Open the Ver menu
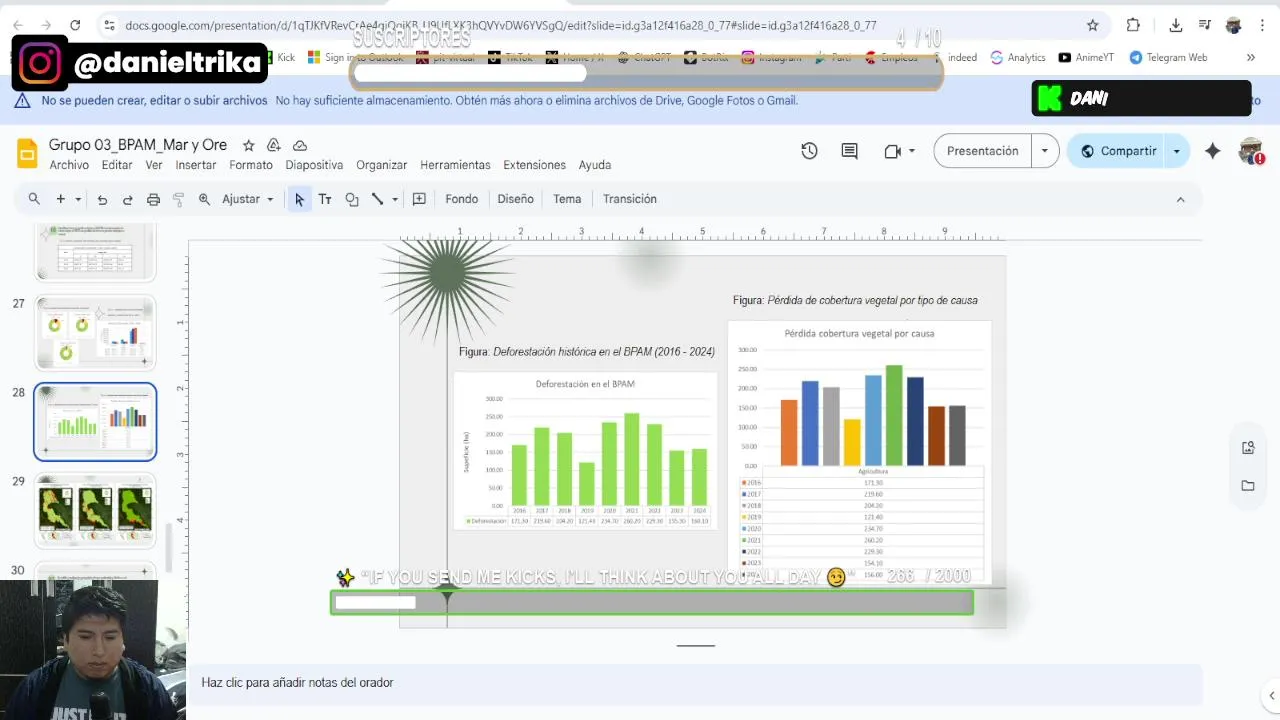1280x720 pixels. (x=154, y=165)
